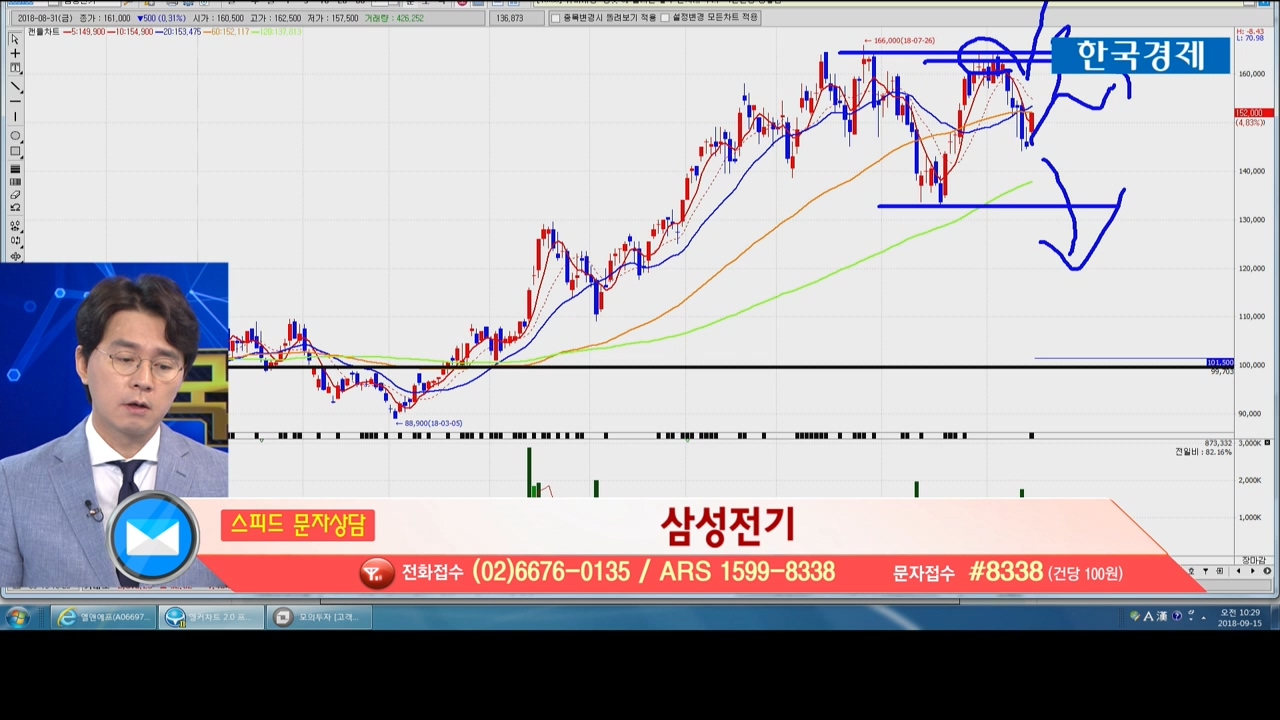Open the 모의투자 taskbar window
Viewport: 1280px width, 720px height.
(320, 617)
